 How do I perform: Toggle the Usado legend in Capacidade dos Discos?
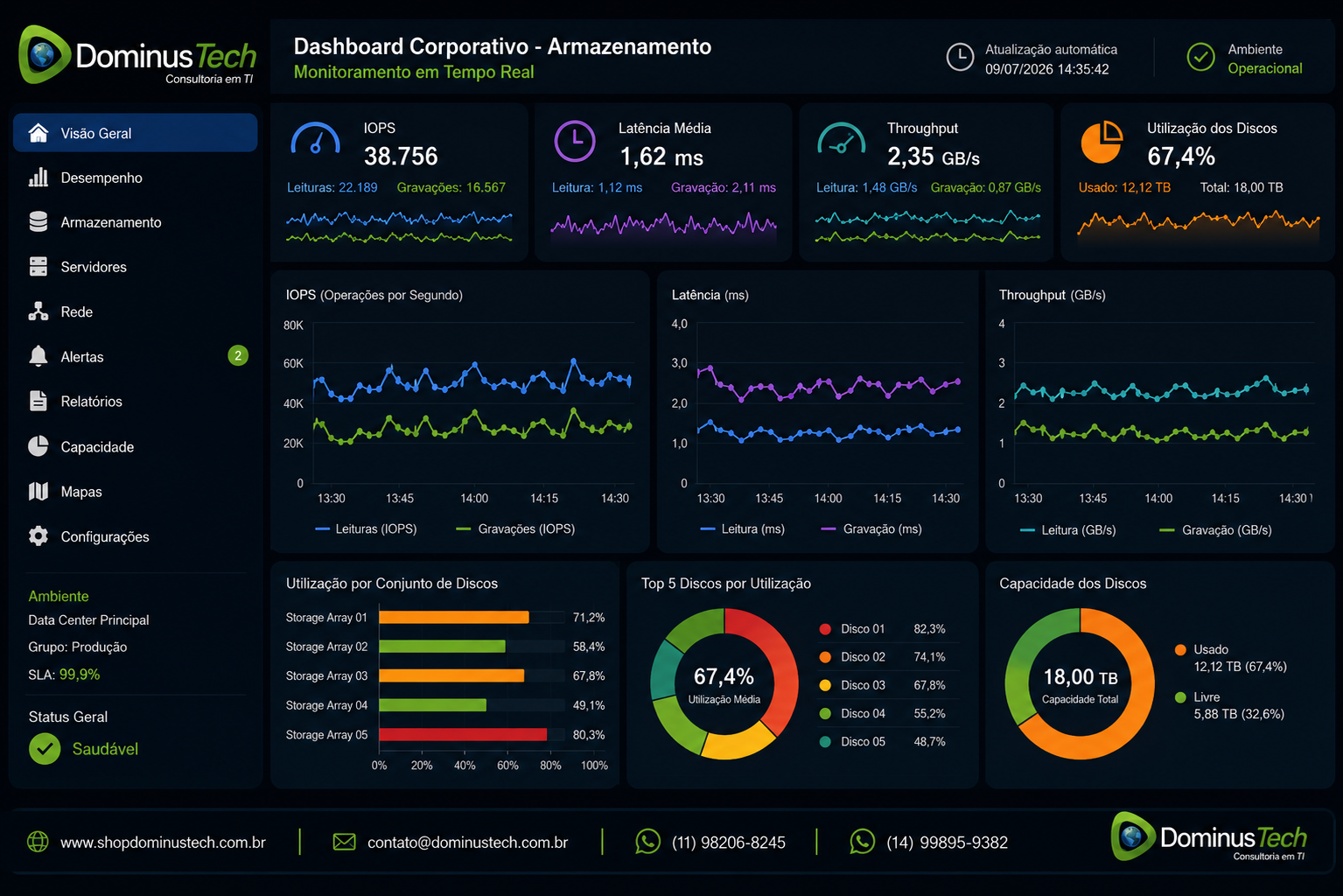1231,658
